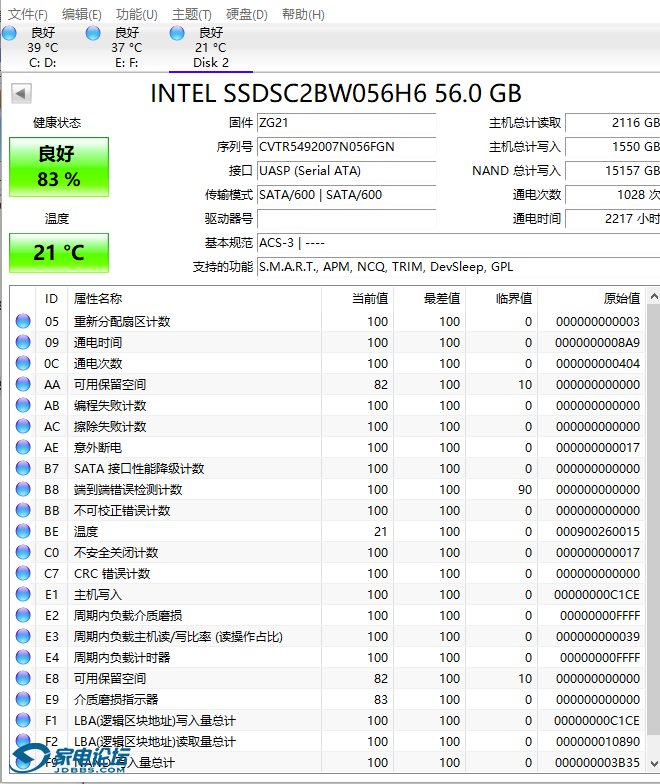
Task: Click the status icon for attribute AB
Action: 23,405
